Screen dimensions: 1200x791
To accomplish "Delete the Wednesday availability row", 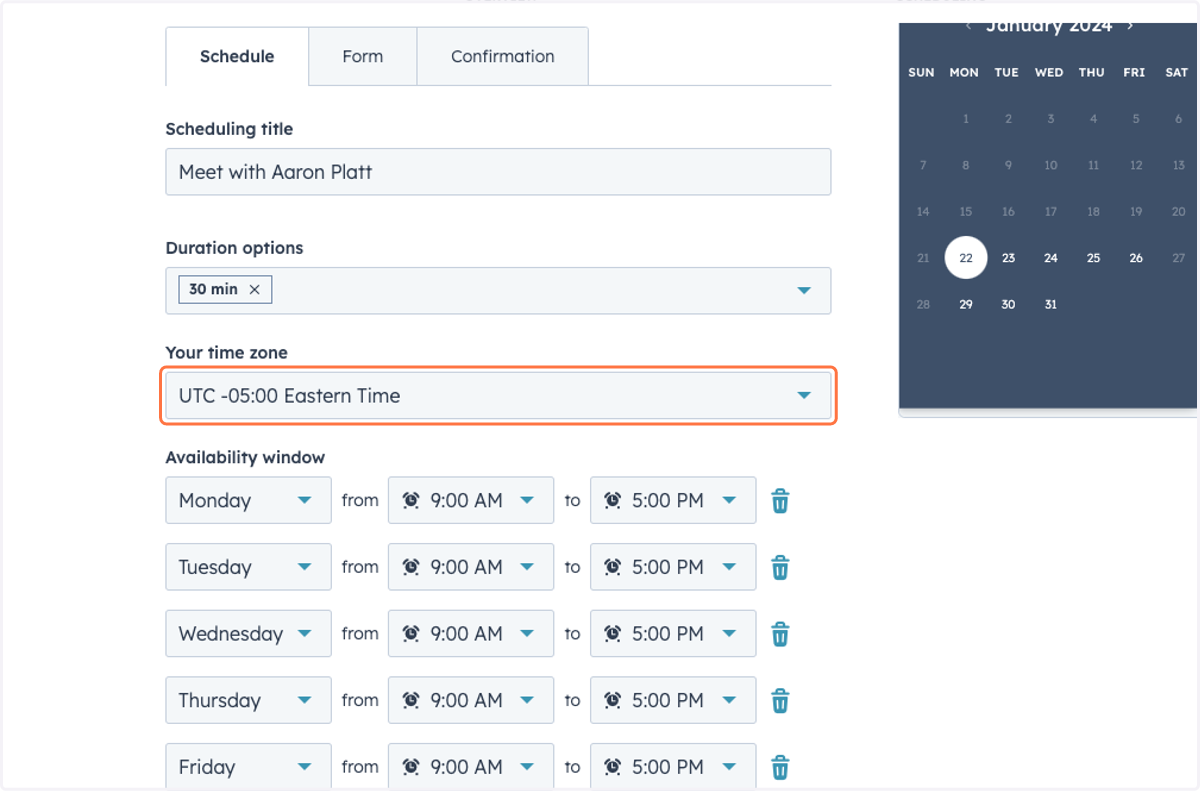I will [x=780, y=634].
